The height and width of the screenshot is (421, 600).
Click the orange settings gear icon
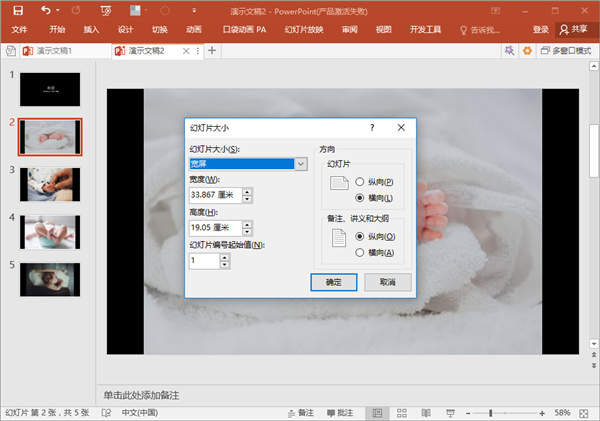527,51
